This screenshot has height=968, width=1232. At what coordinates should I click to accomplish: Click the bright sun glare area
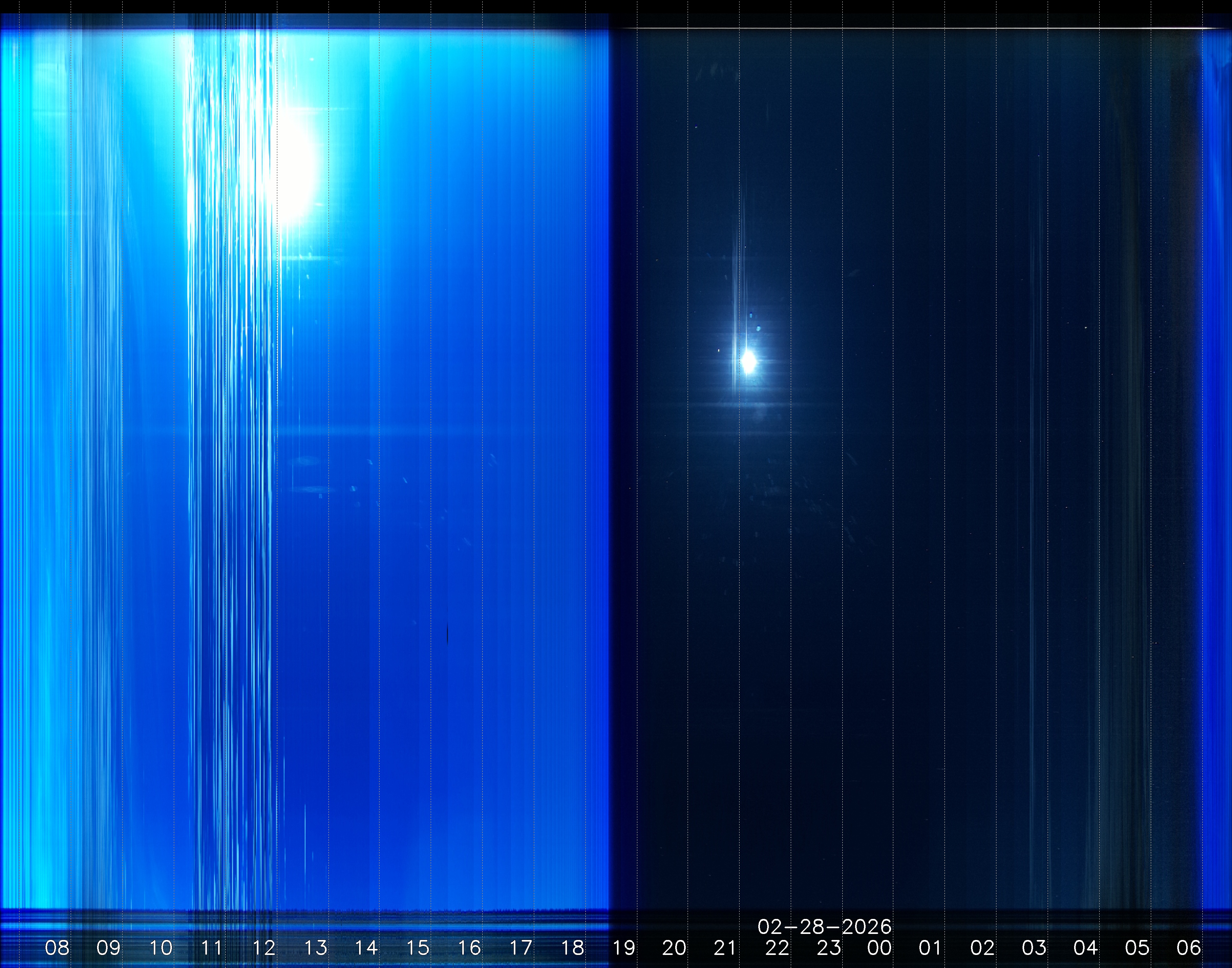295,164
